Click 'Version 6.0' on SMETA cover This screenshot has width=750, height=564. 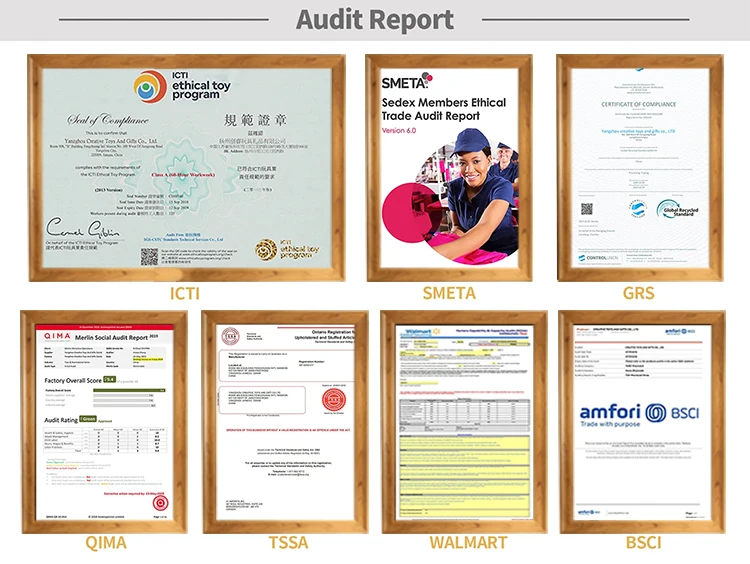[x=398, y=130]
